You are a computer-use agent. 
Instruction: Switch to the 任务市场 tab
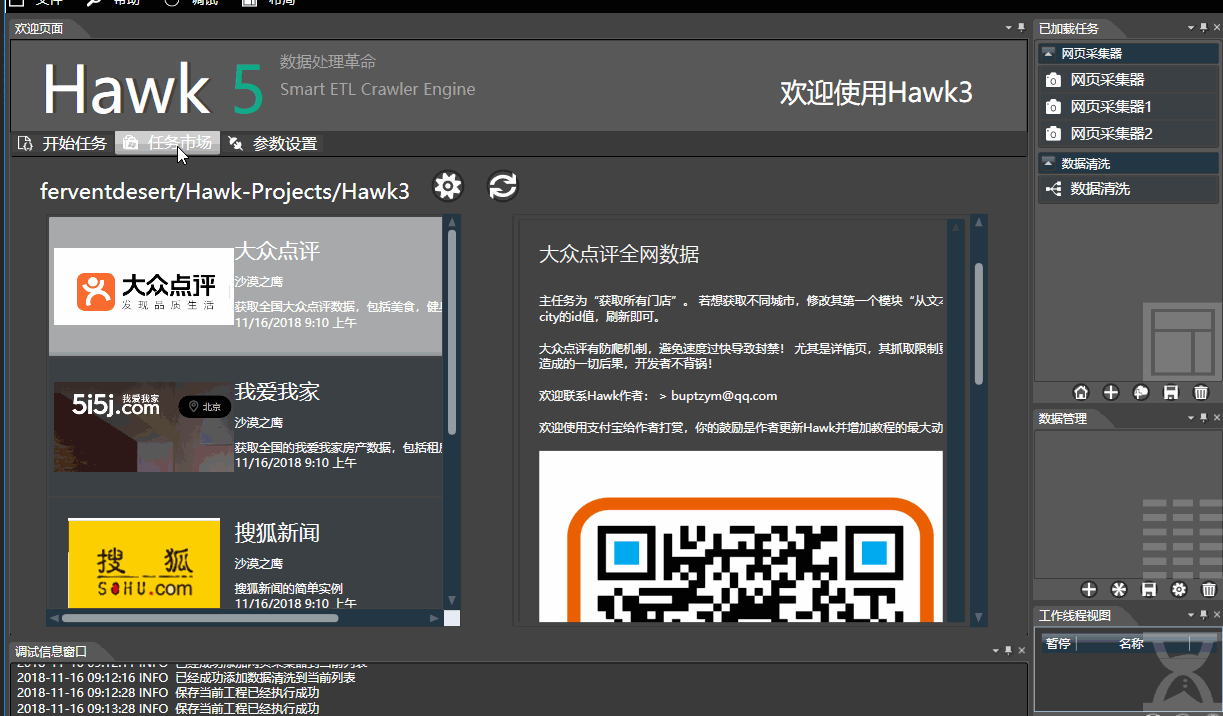pyautogui.click(x=168, y=143)
